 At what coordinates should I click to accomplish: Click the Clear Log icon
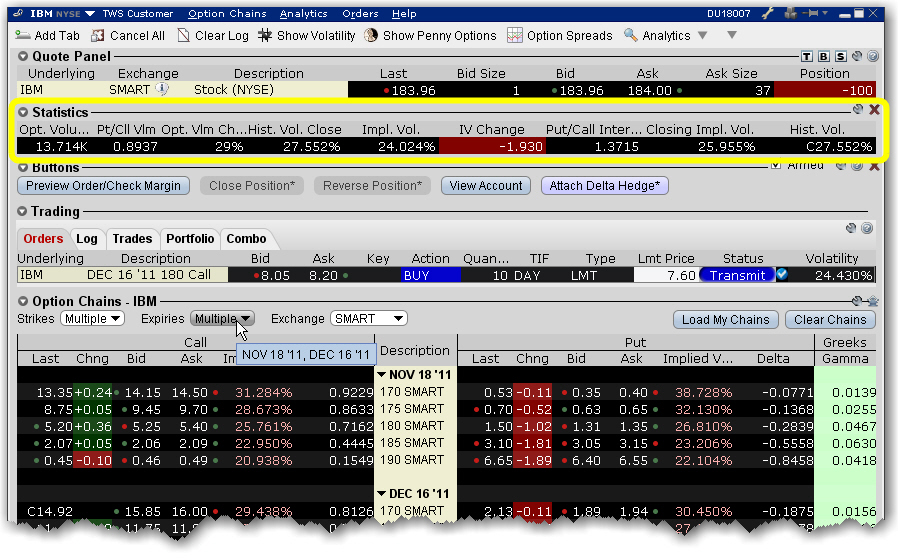184,35
